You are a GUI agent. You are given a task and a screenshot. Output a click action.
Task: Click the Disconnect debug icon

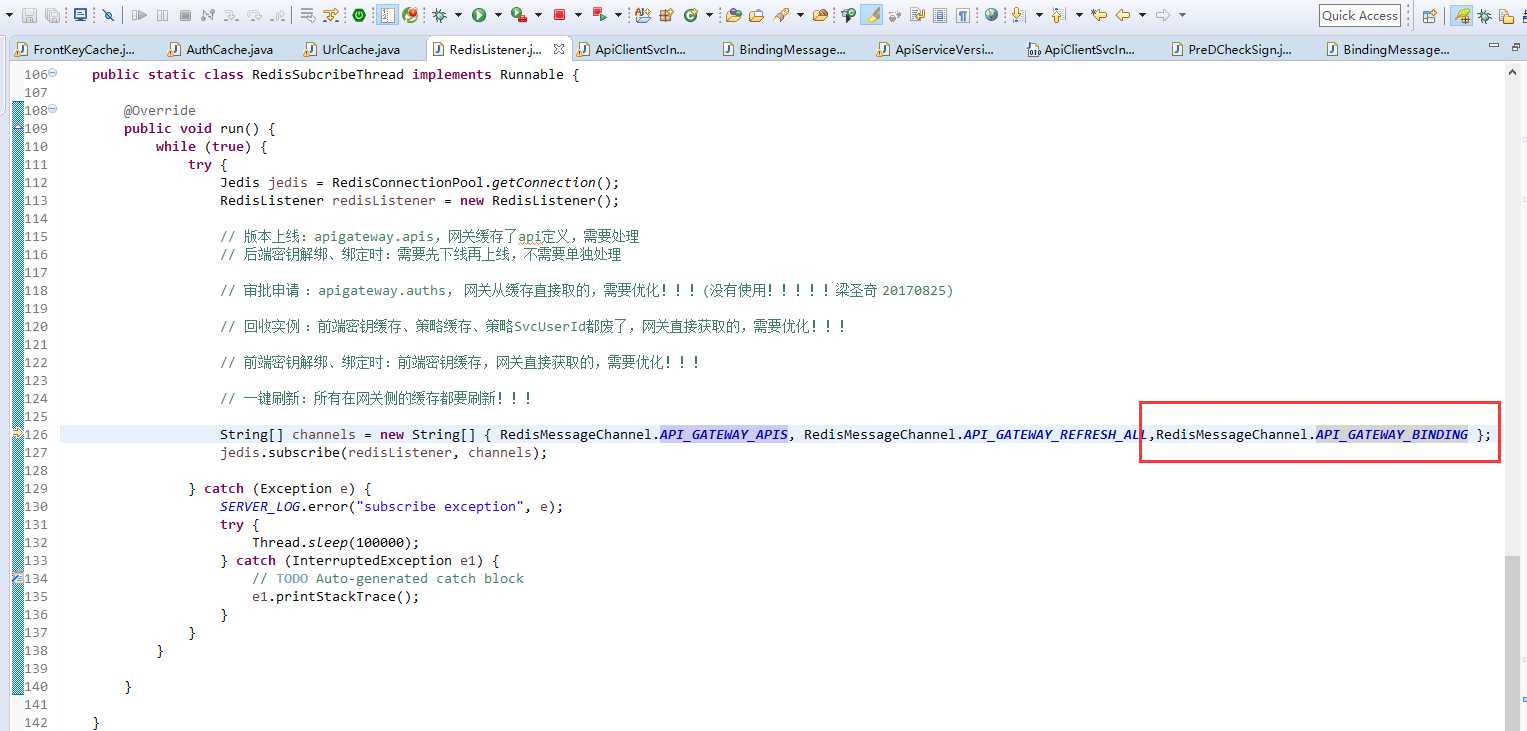coord(208,15)
